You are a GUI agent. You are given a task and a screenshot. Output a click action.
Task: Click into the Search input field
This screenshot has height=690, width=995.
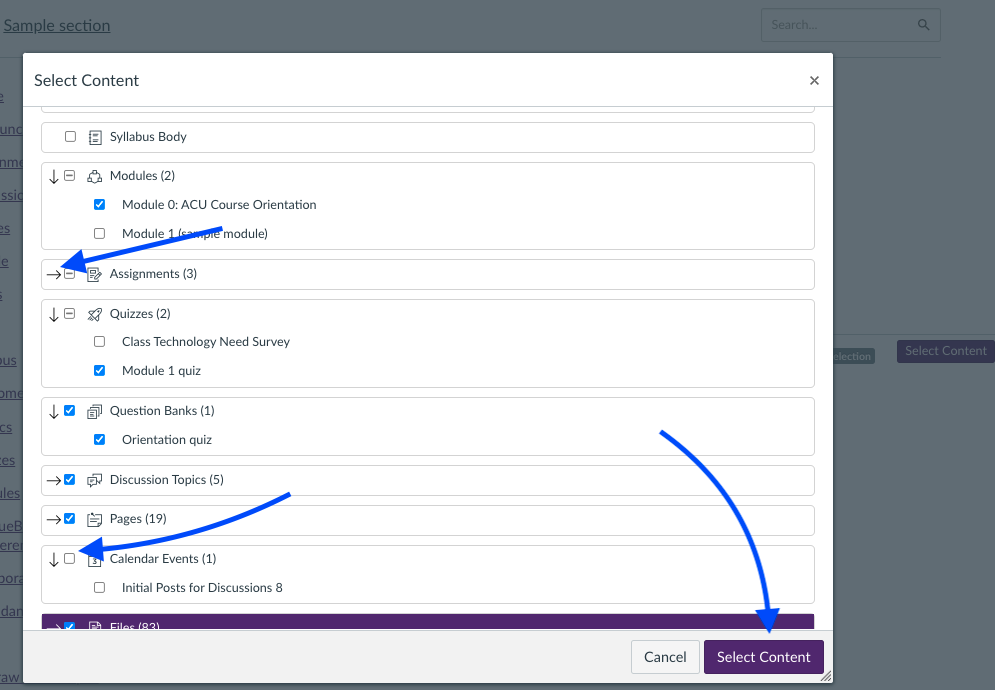pyautogui.click(x=840, y=25)
